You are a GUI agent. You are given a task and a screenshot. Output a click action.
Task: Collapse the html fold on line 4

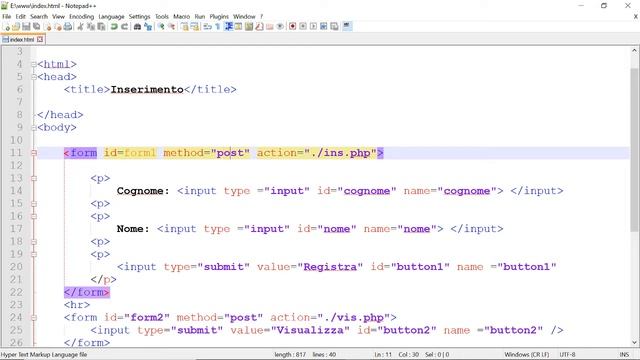34,64
